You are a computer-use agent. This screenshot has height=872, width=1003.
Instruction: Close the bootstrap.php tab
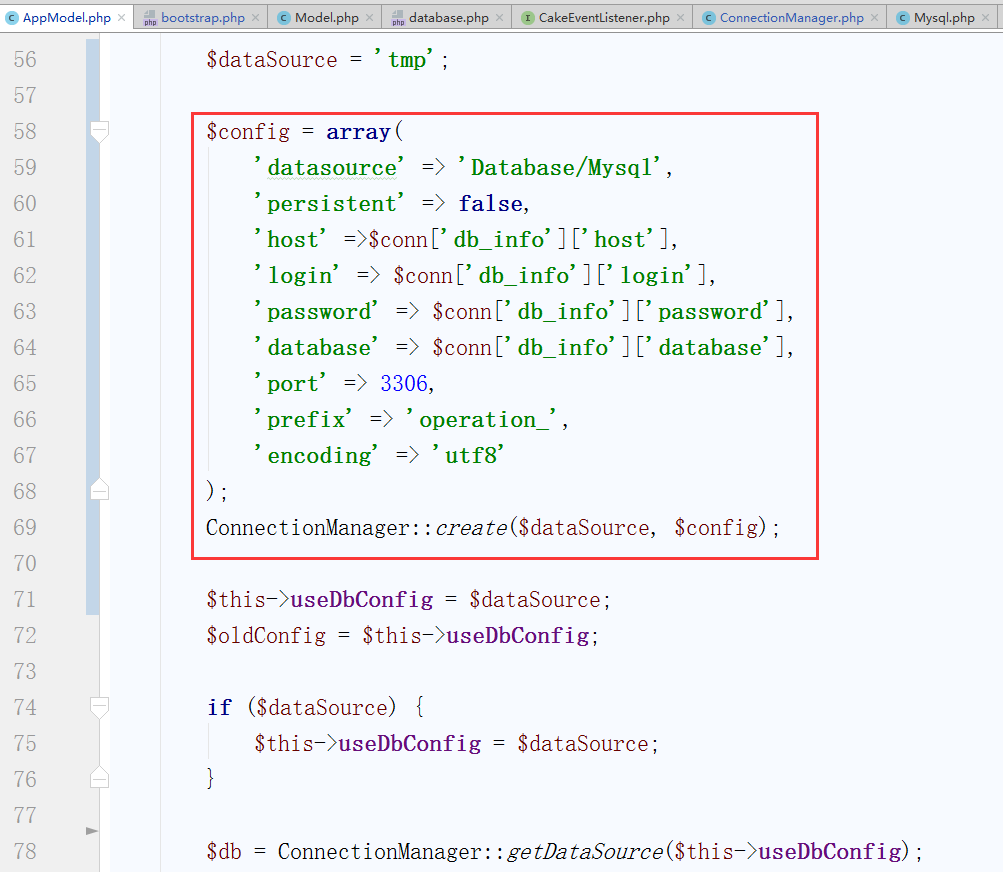click(254, 18)
